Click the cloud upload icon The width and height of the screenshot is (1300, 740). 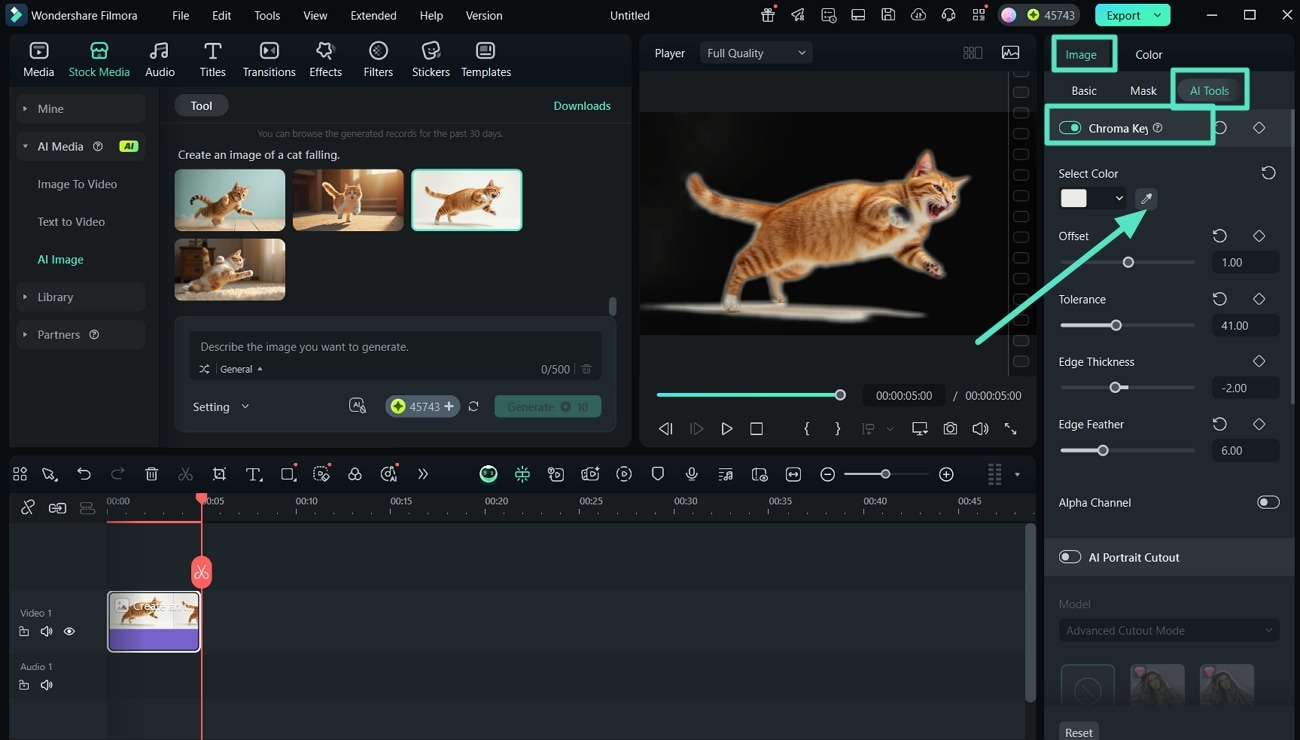click(918, 15)
